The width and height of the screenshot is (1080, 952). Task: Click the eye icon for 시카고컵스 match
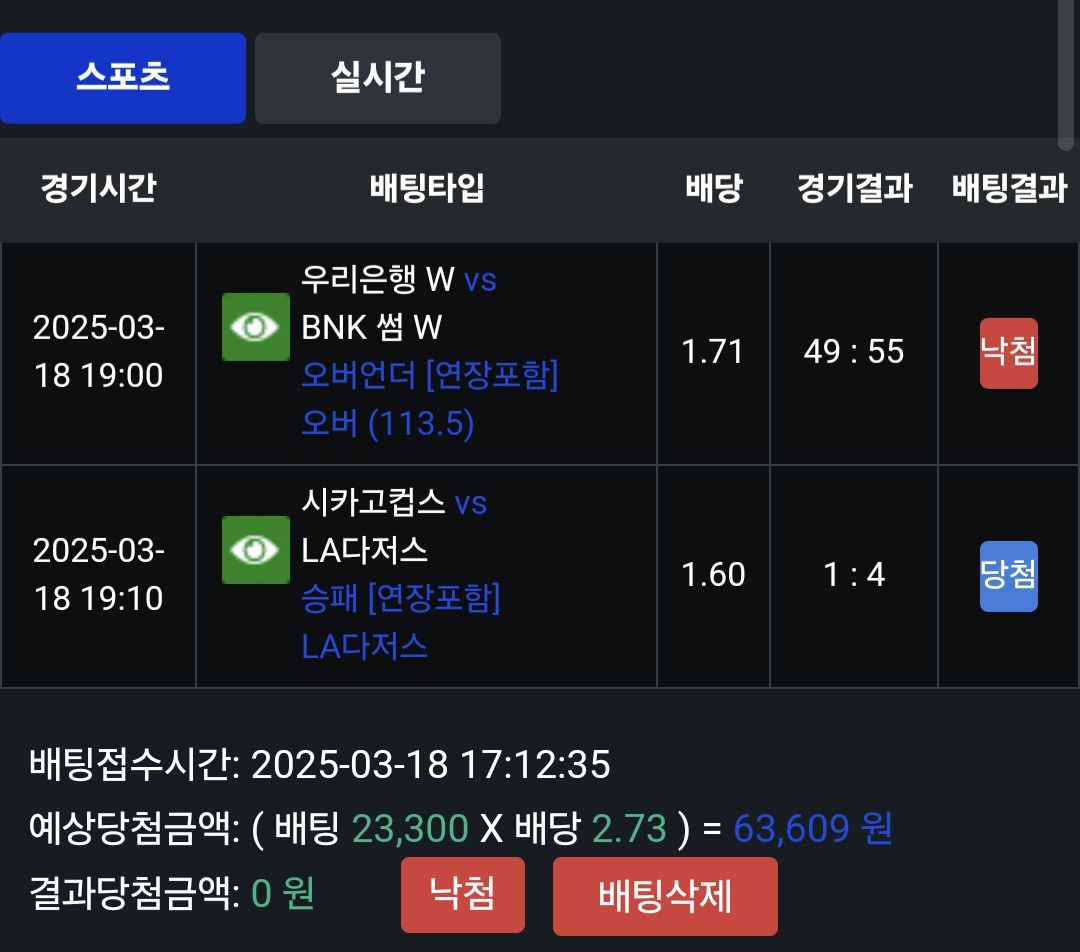[x=256, y=550]
